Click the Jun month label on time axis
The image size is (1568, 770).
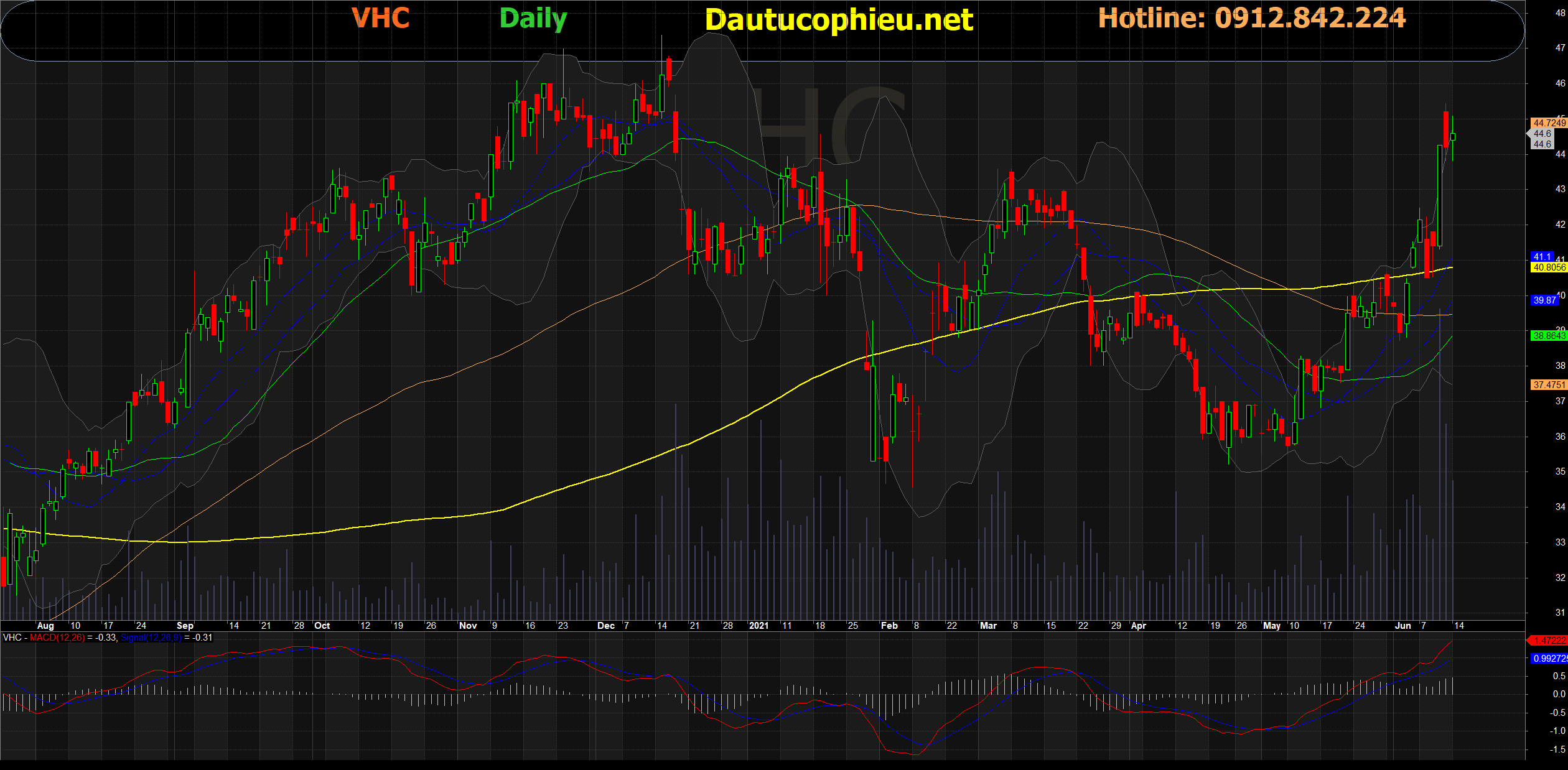coord(1402,626)
